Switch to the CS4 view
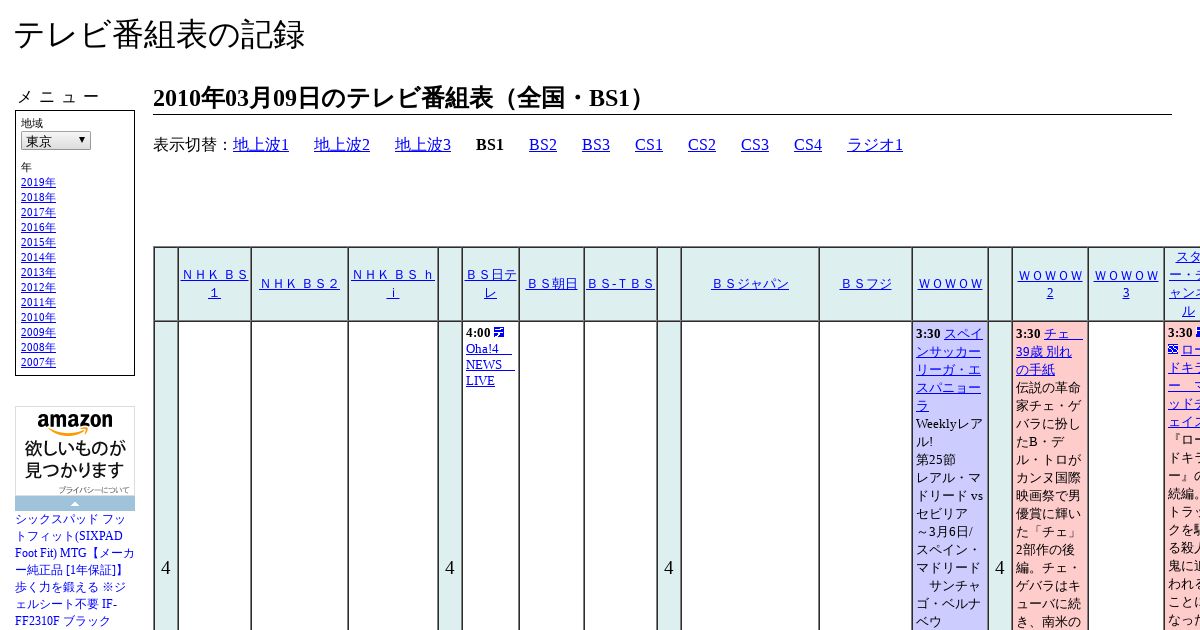Screen dimensions: 1200x630 (x=808, y=145)
